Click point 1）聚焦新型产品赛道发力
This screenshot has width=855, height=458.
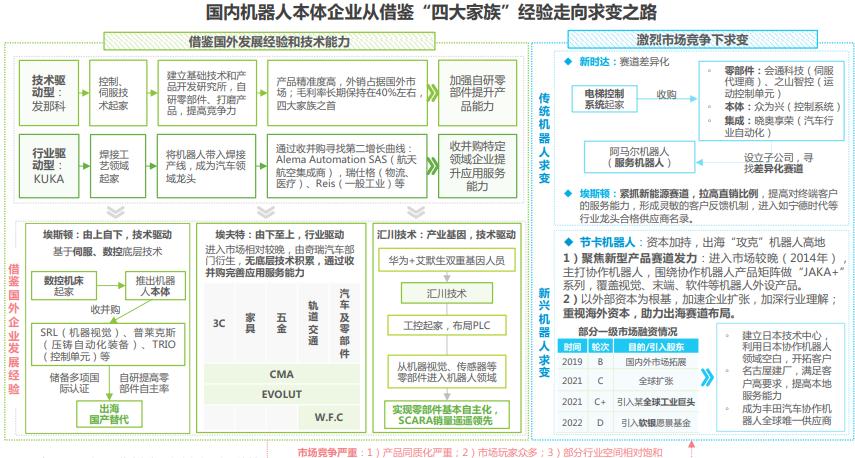pyautogui.click(x=704, y=271)
